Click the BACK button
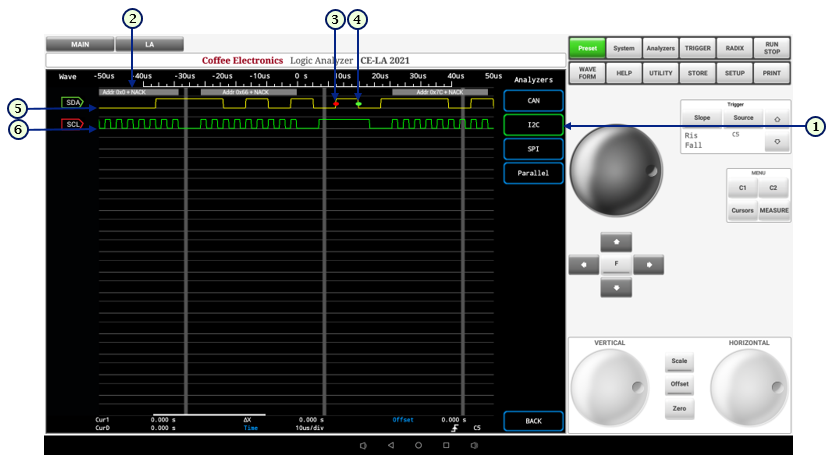Viewport: 833px width, 471px height. click(533, 421)
